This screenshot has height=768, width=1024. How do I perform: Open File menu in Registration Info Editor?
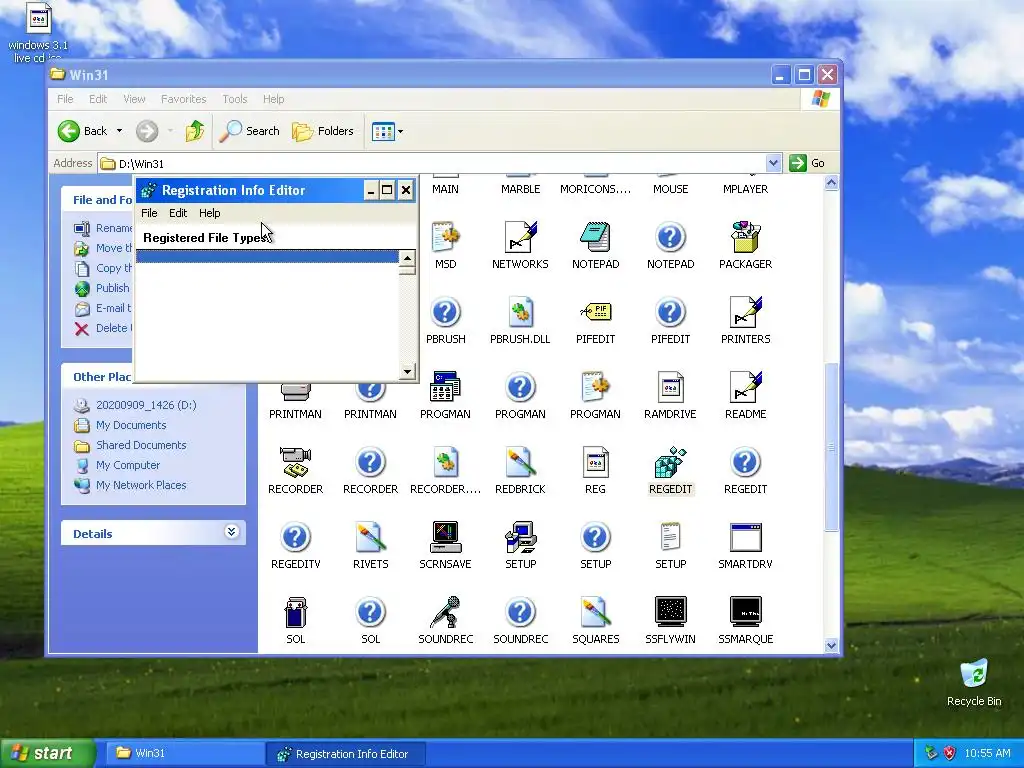click(149, 213)
